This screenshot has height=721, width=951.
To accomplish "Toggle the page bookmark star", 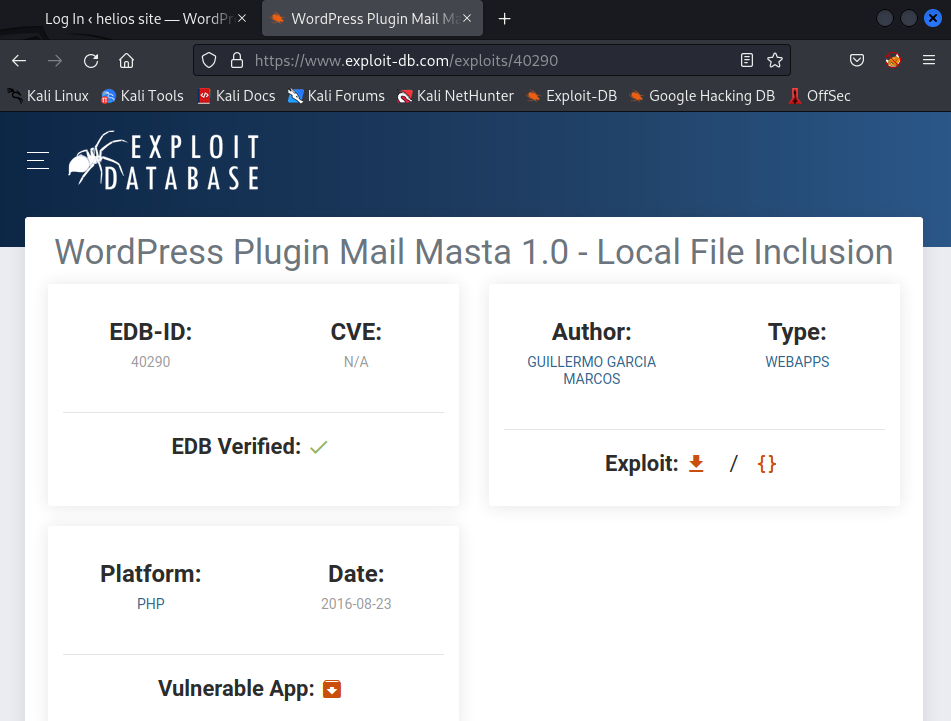I will (x=775, y=60).
